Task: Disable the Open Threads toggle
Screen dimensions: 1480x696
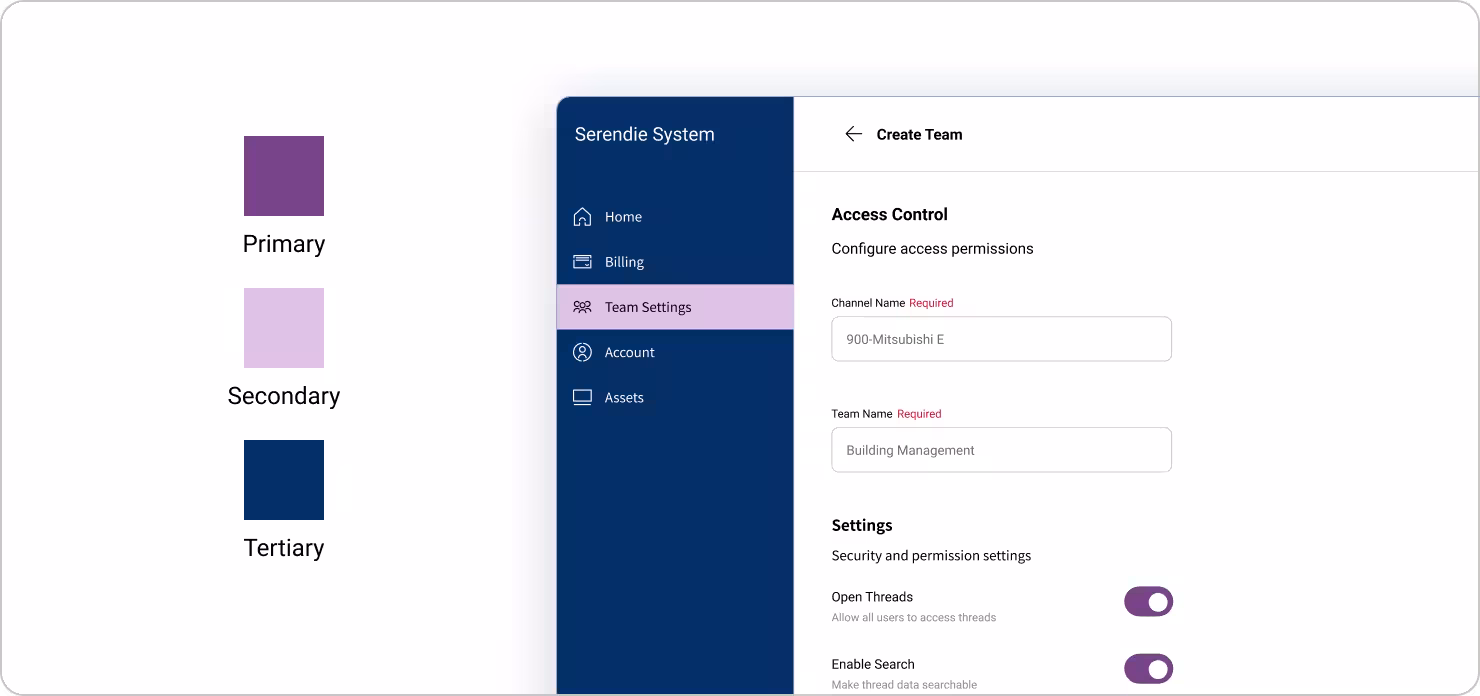Action: [x=1148, y=602]
